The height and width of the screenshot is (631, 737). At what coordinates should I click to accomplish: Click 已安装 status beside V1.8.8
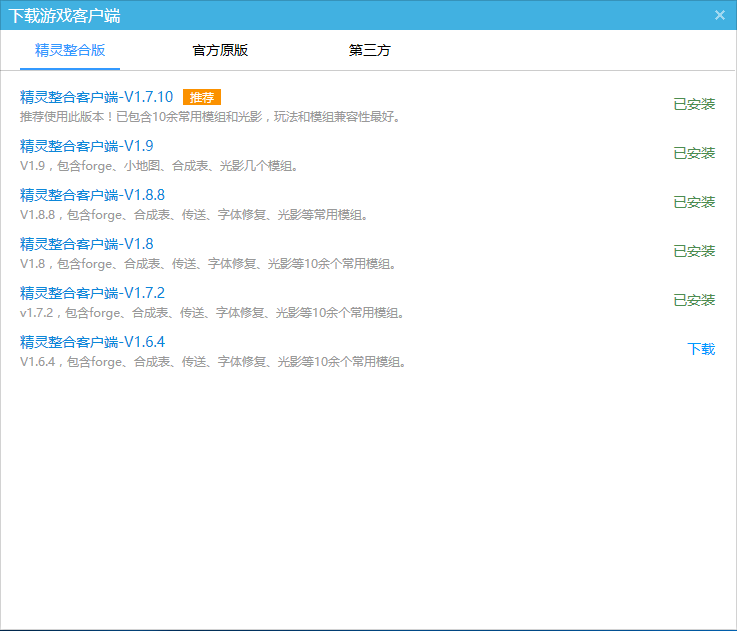pyautogui.click(x=694, y=202)
